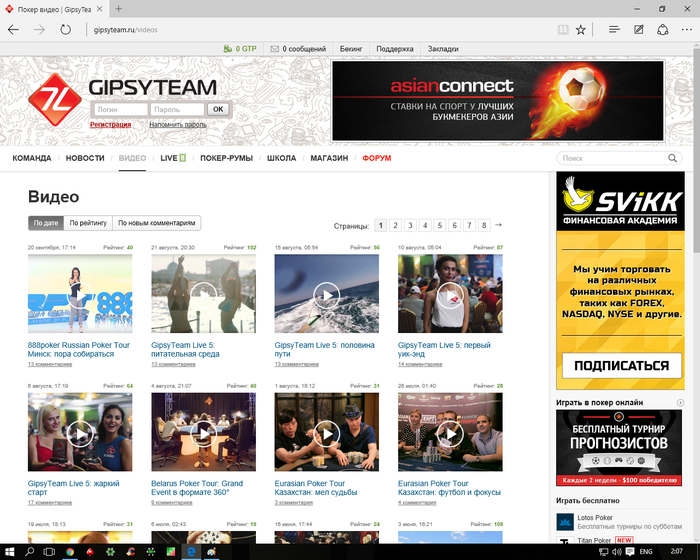Screen dimensions: 700x560
Task: Sort videos По новым комментариям
Action: coord(157,223)
